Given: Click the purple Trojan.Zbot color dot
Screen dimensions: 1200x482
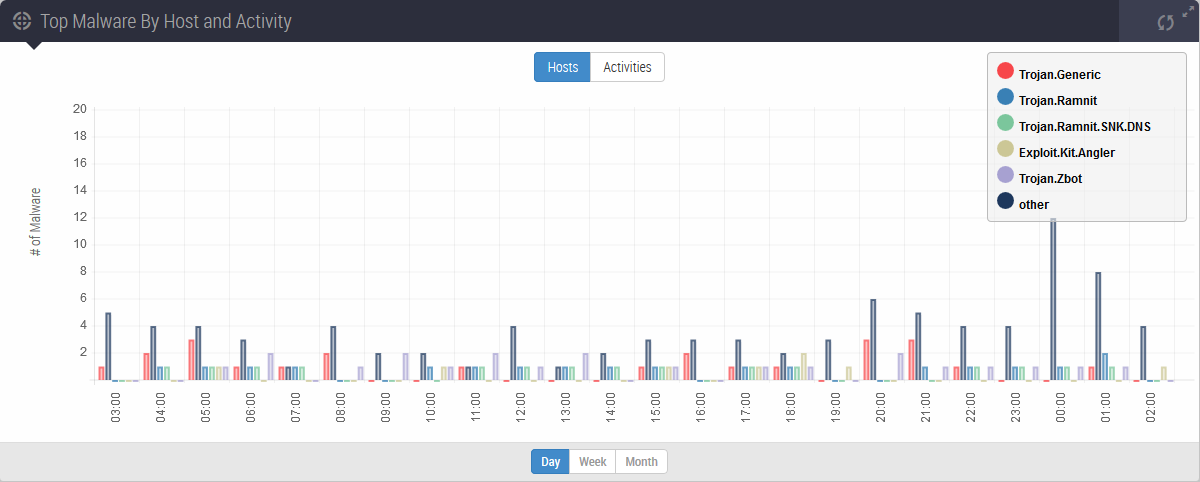Looking at the screenshot, I should point(1006,175).
